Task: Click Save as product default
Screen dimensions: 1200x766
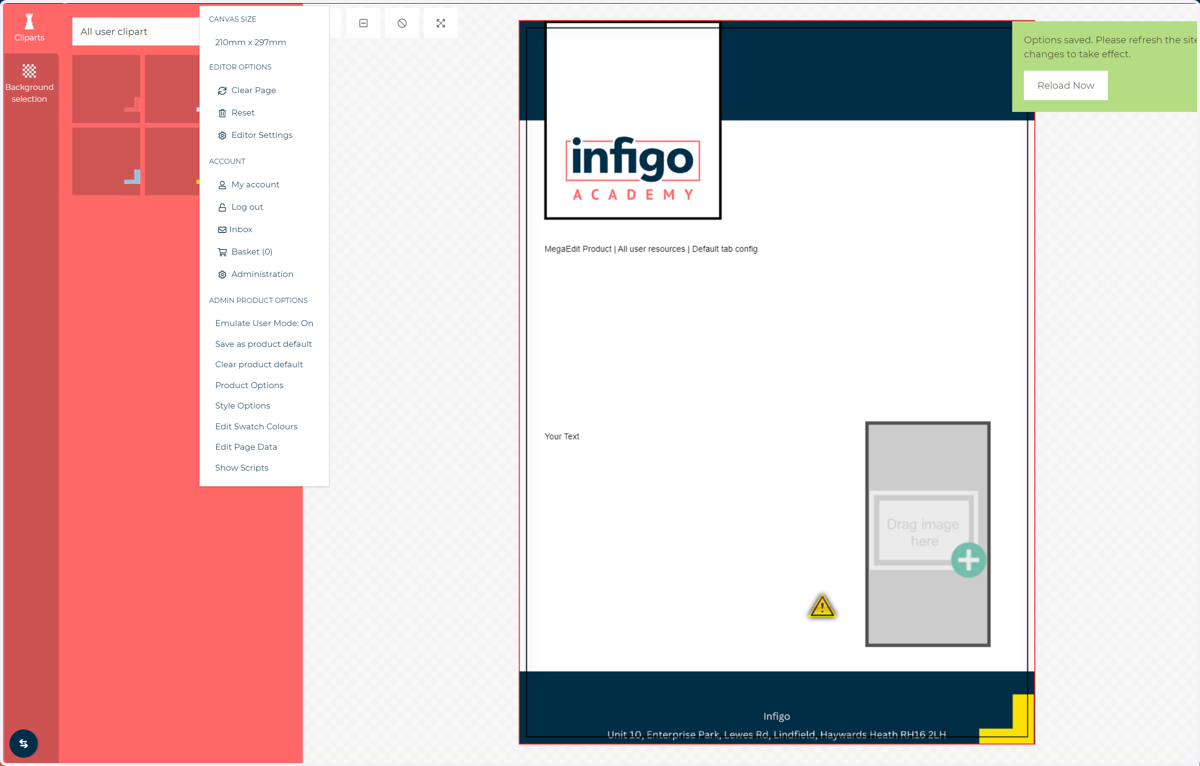Action: 264,344
